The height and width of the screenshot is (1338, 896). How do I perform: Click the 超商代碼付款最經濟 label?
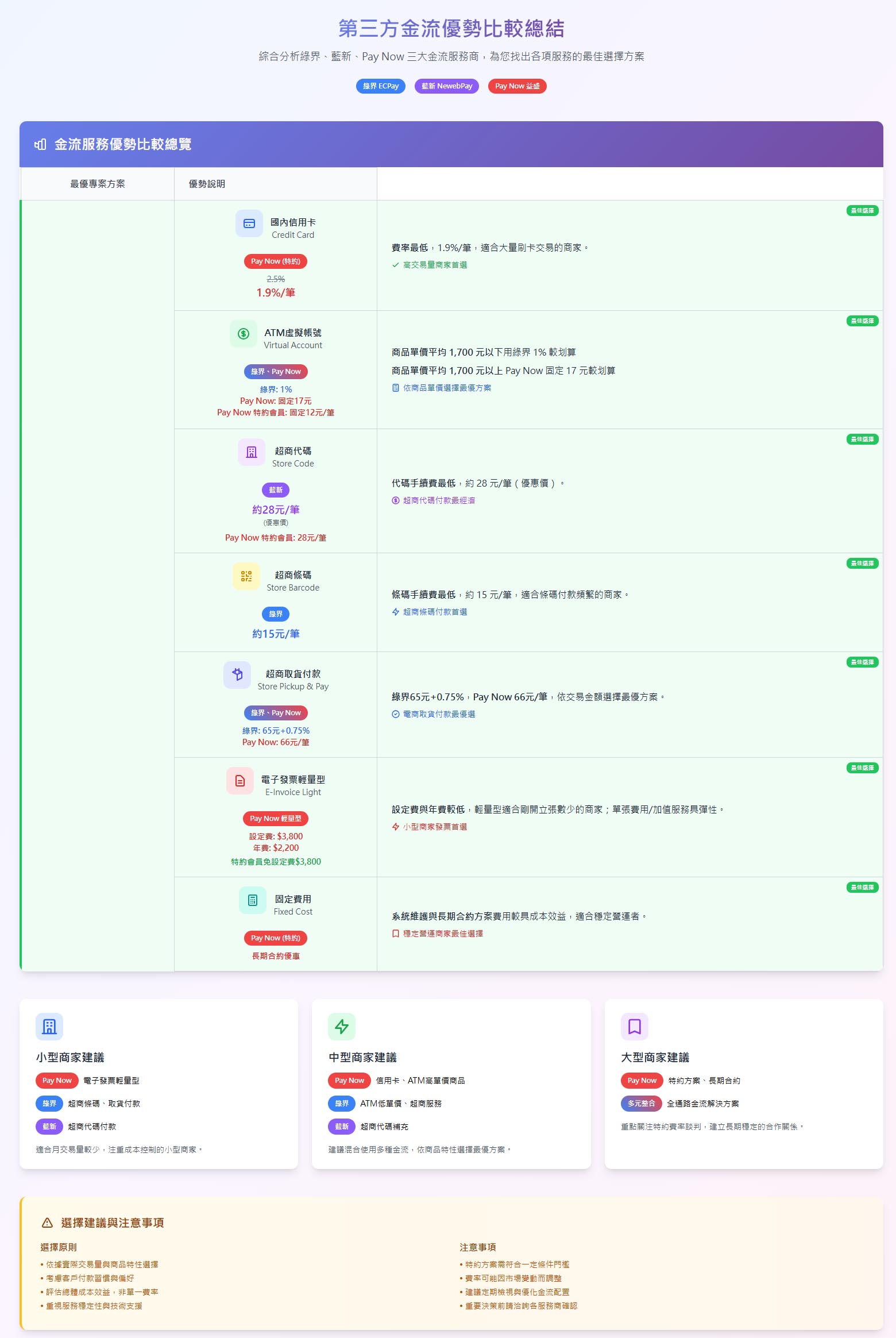click(439, 500)
